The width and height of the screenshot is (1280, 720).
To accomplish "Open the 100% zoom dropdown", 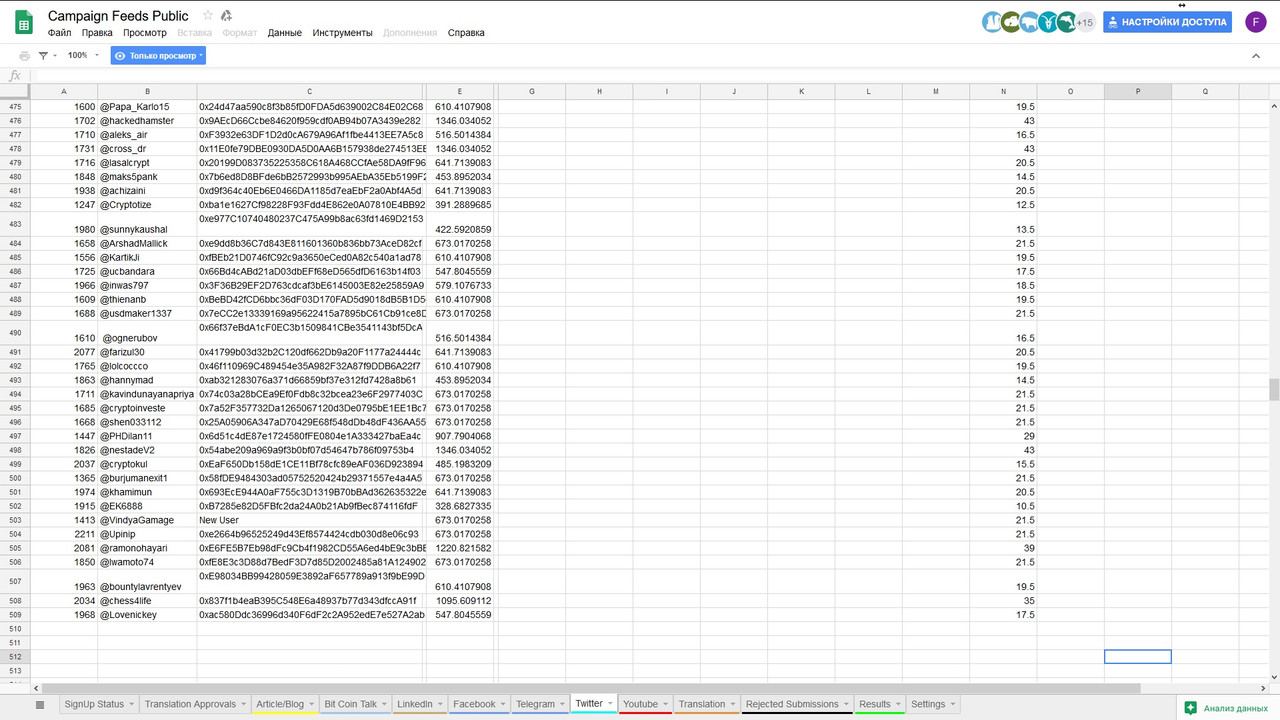I will [x=83, y=56].
